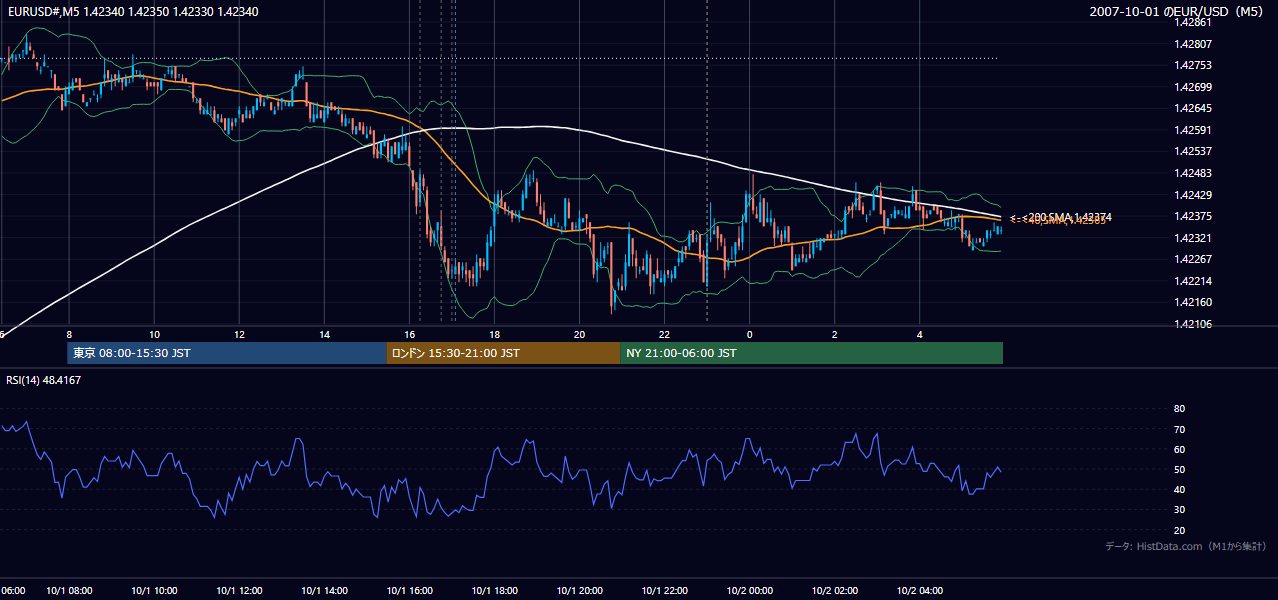Click price axis label 1.42483
Image resolution: width=1278 pixels, height=600 pixels.
pos(1193,173)
